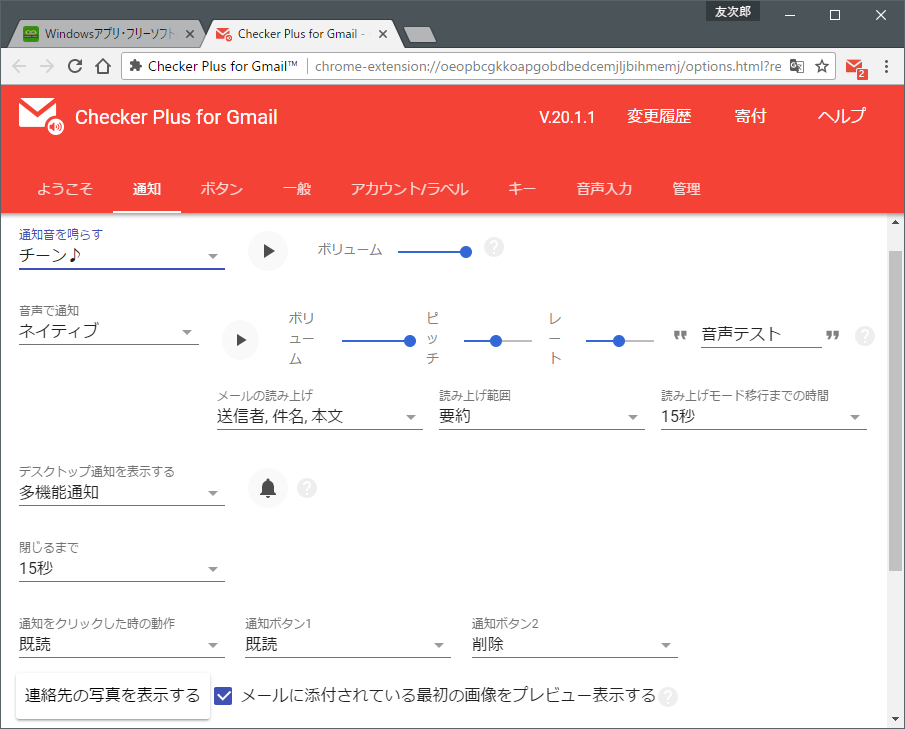
Task: Adjust the pitch slider for voice notifications
Action: 497,340
